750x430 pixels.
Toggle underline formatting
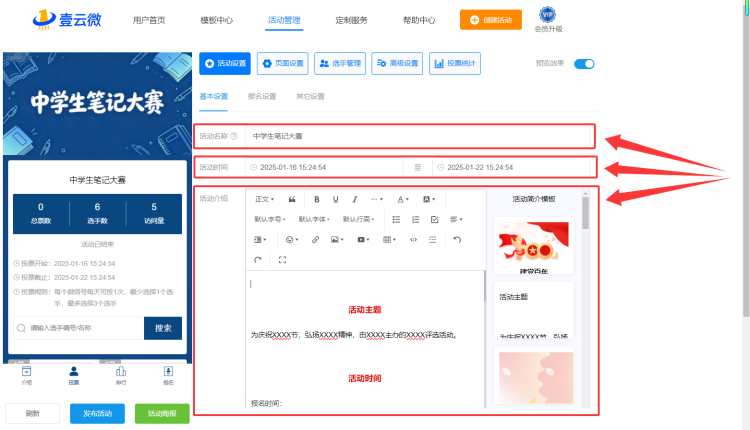point(335,199)
